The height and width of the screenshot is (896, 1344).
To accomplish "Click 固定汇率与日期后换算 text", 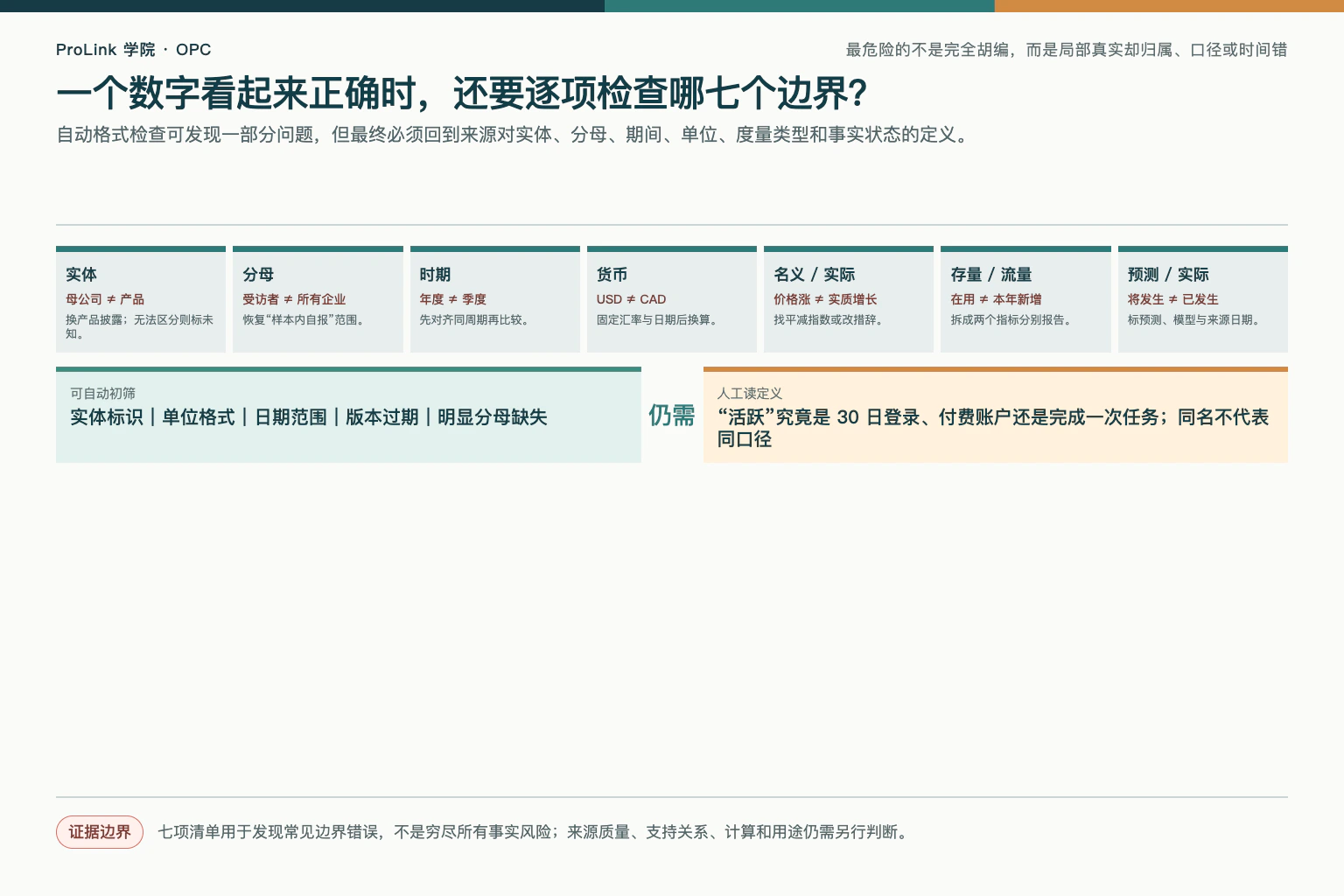I will point(659,320).
